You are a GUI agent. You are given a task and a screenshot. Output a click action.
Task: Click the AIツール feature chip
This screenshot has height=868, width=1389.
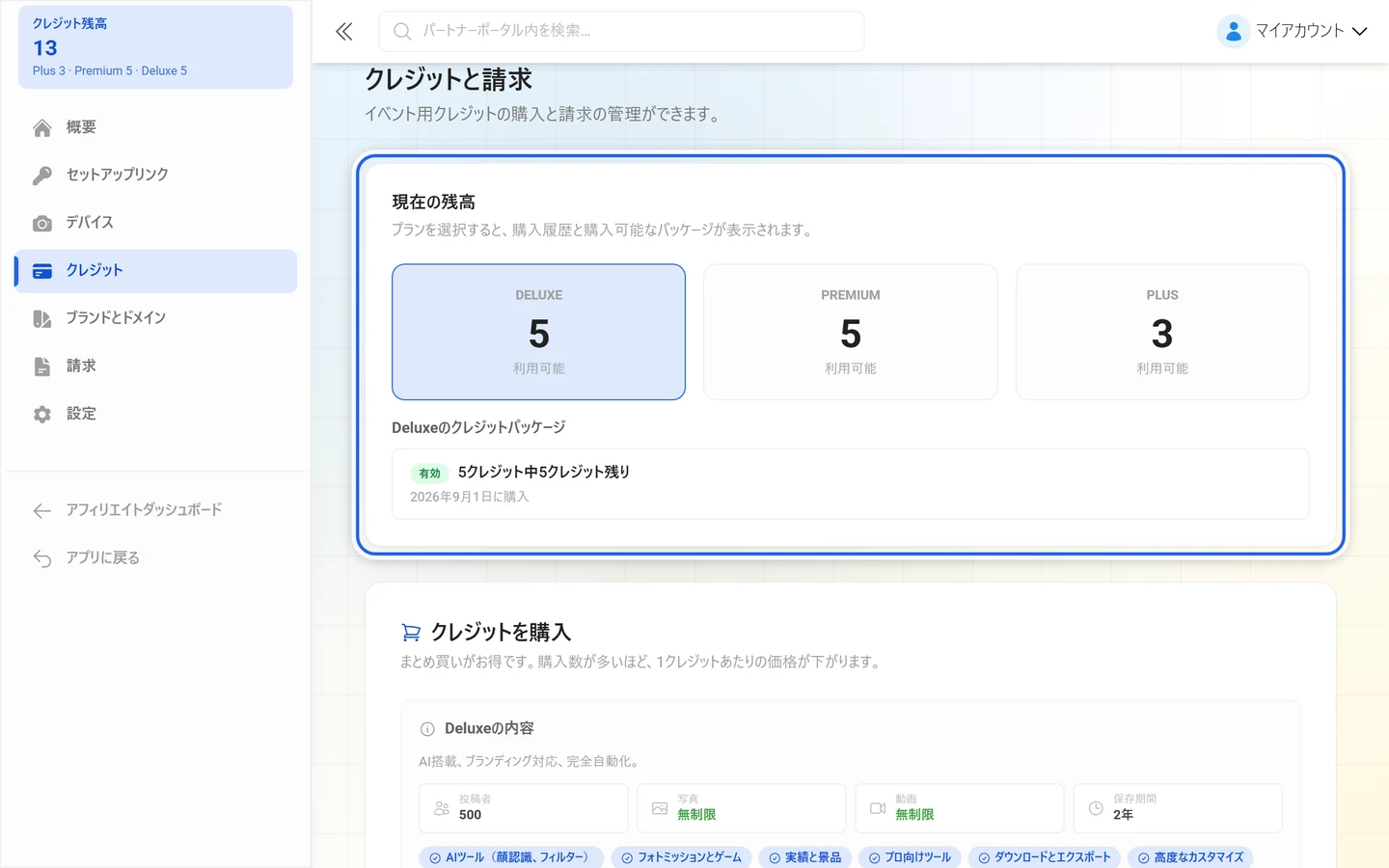511,857
